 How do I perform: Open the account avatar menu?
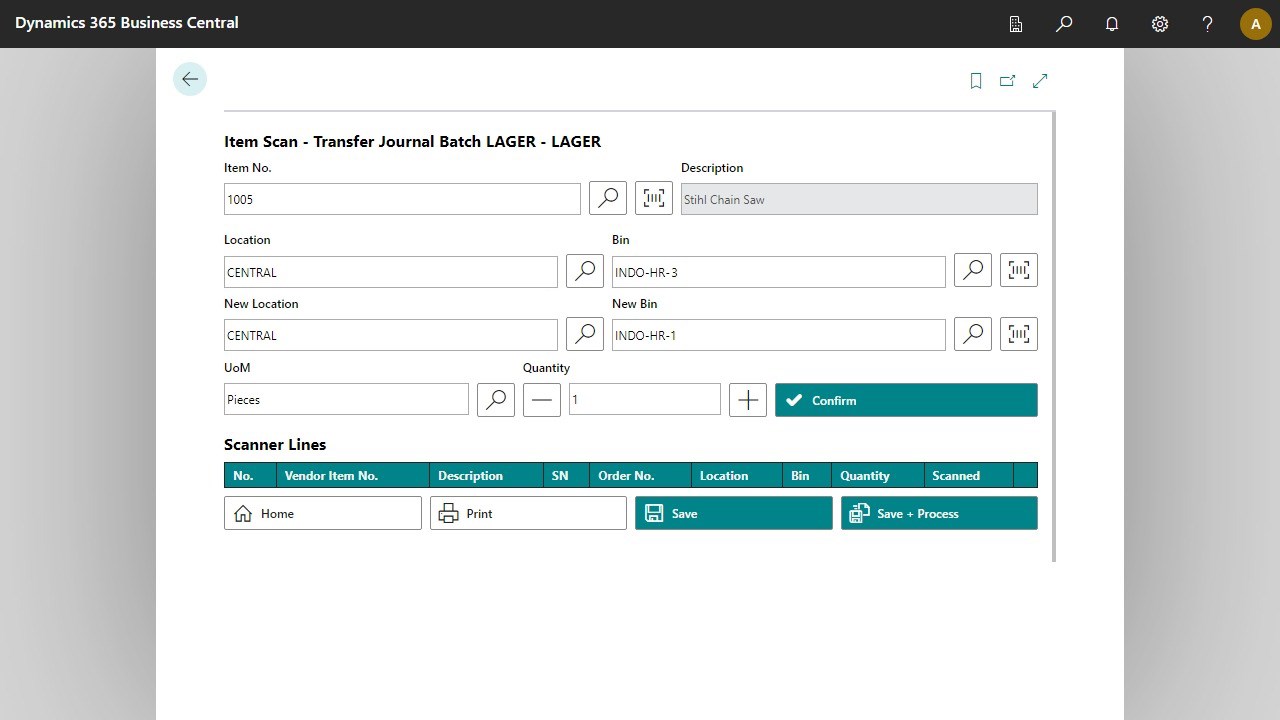point(1255,23)
